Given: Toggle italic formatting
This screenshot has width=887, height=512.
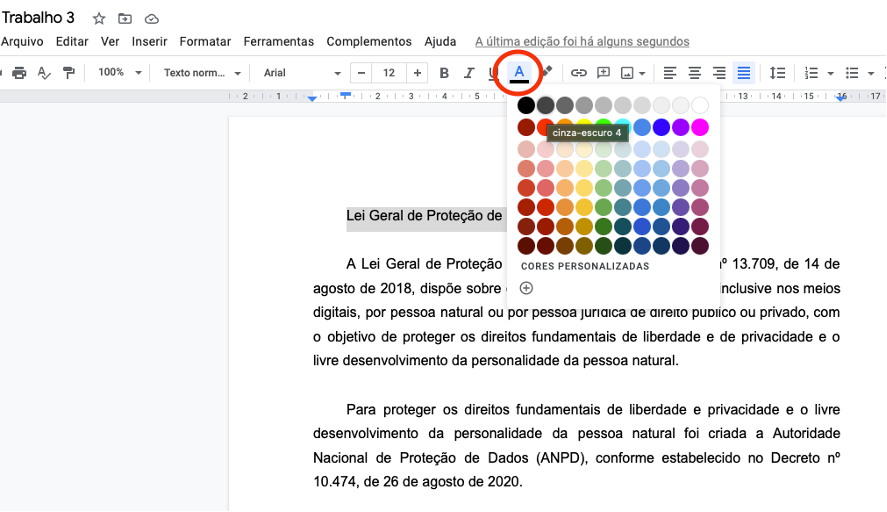Looking at the screenshot, I should click(468, 73).
